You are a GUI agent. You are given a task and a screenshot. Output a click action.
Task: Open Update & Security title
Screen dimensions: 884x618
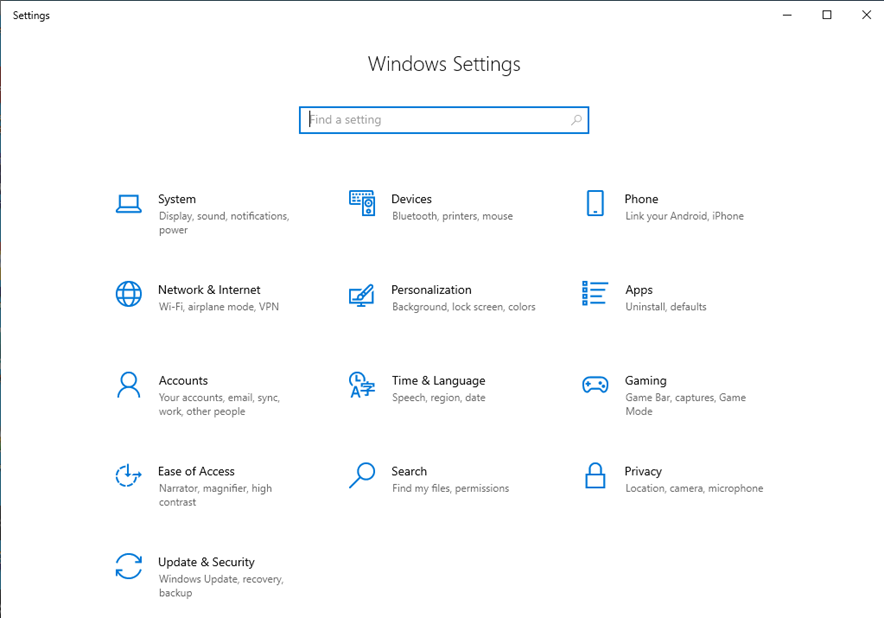pos(206,563)
